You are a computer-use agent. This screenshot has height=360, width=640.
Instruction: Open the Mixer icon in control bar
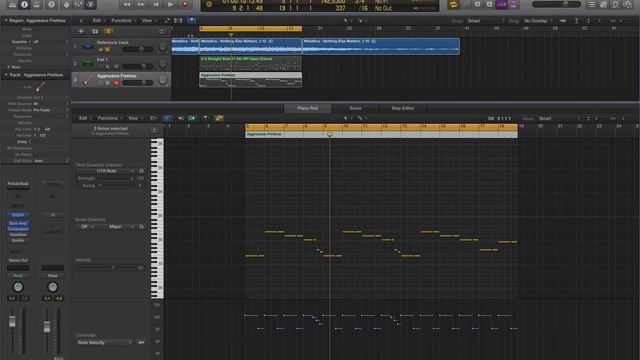[x=78, y=4]
